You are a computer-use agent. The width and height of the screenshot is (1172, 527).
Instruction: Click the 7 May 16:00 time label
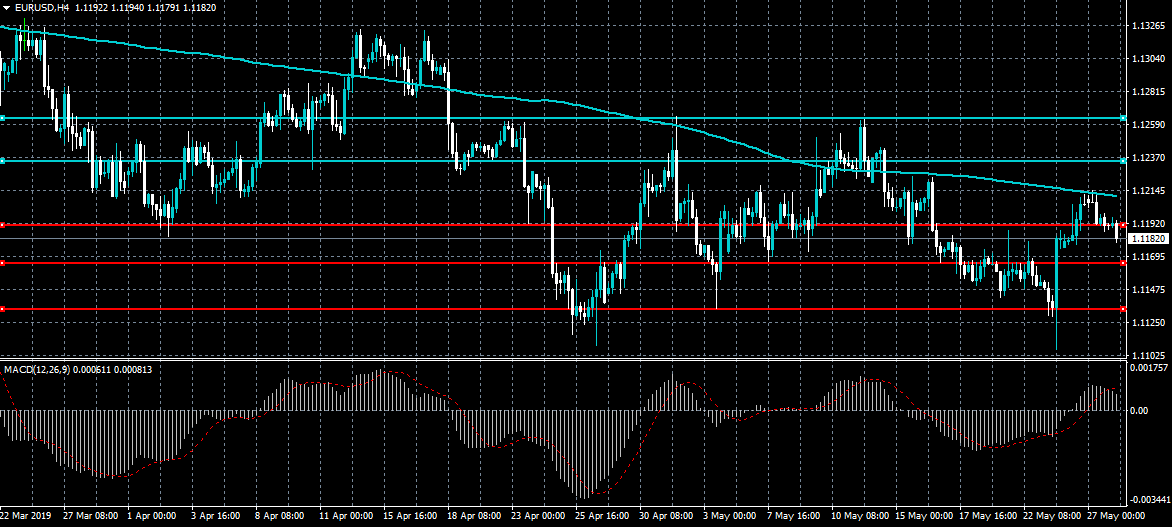[792, 516]
